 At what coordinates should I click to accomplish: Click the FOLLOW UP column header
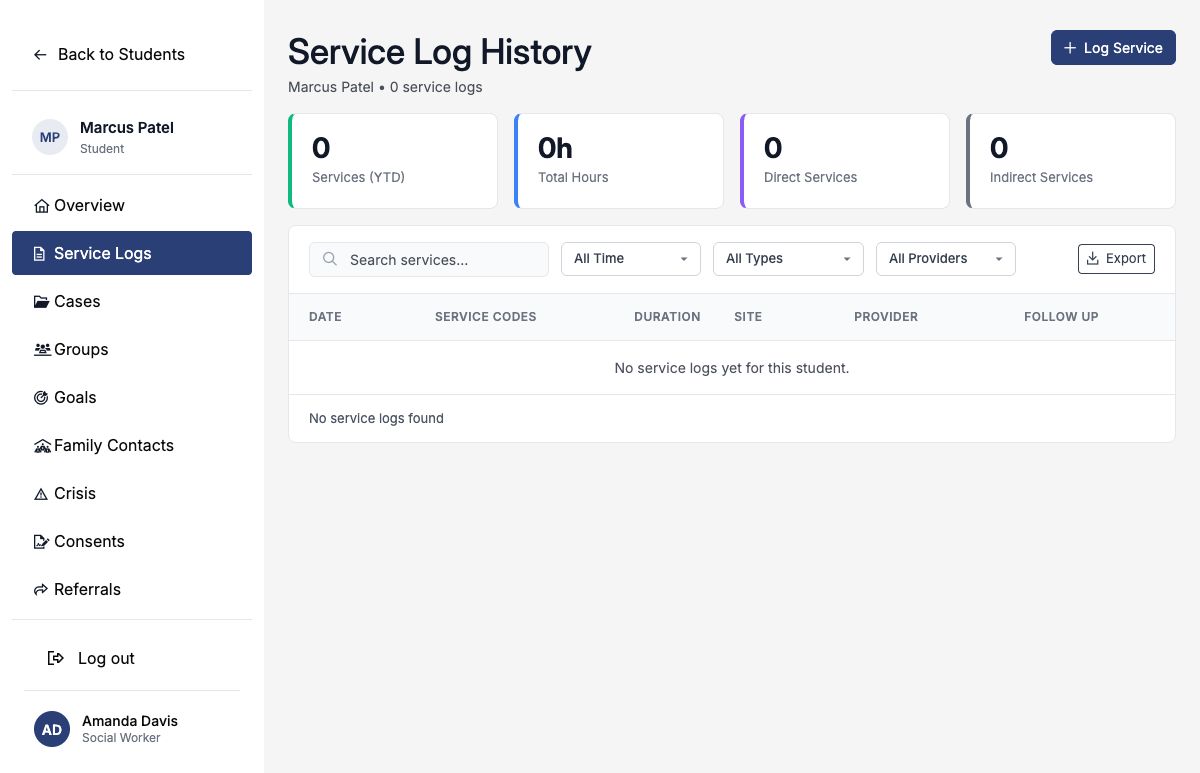(x=1061, y=317)
